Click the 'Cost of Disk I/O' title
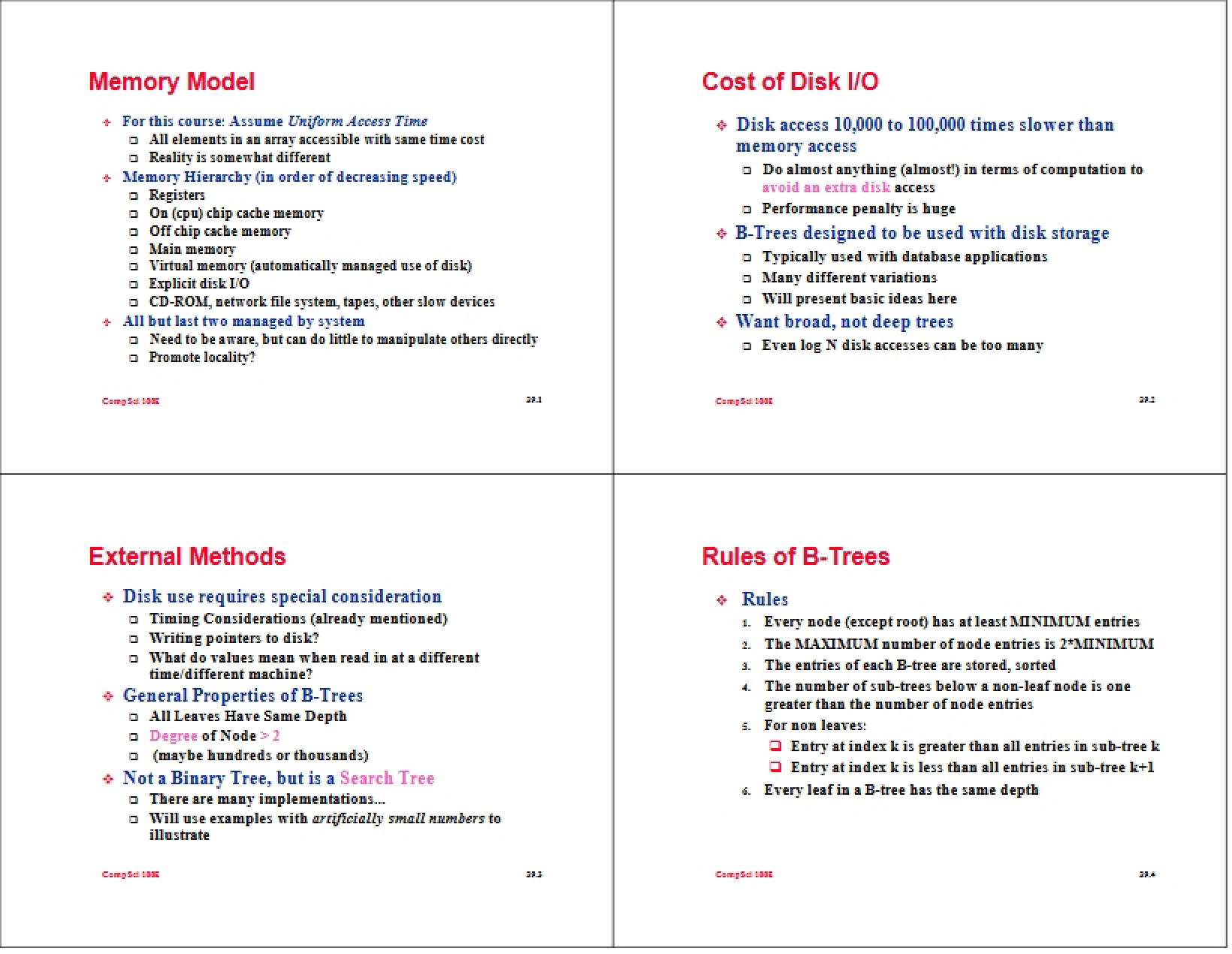 pyautogui.click(x=790, y=82)
